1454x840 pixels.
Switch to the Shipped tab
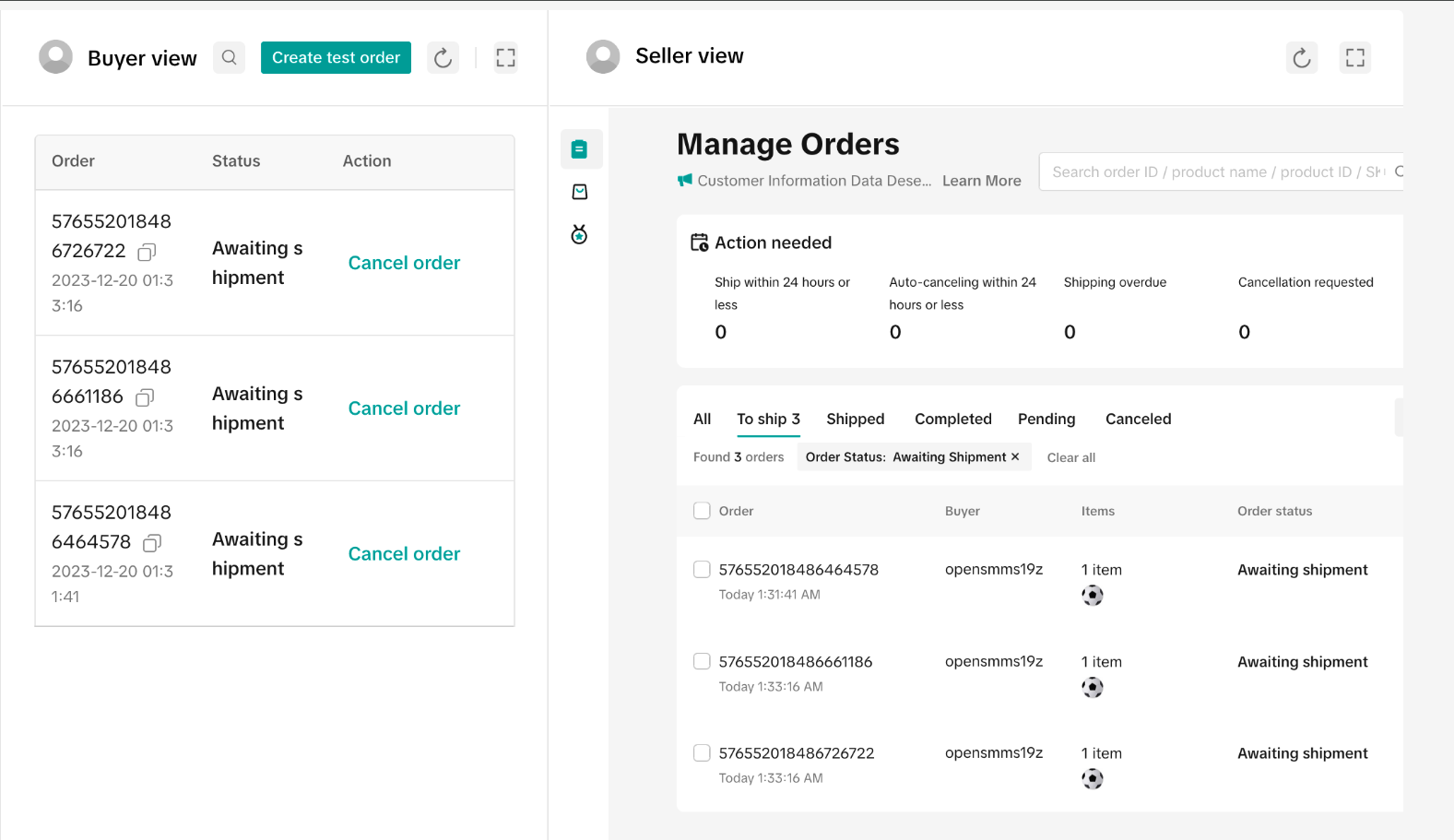[x=855, y=419]
